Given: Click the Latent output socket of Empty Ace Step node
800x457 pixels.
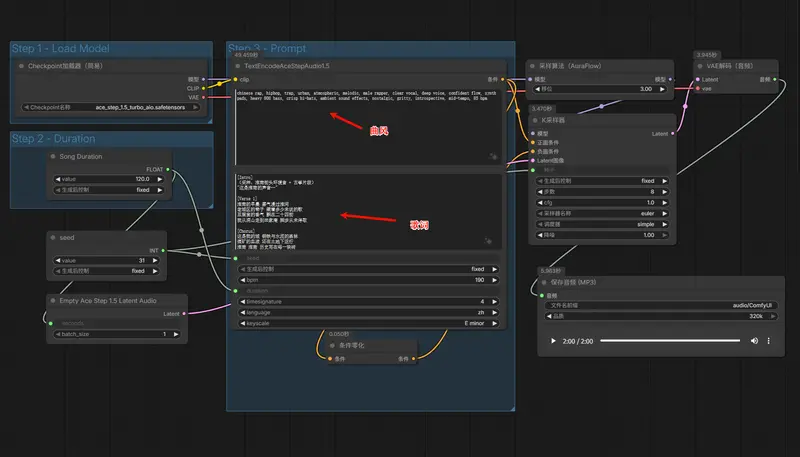Looking at the screenshot, I should pos(184,314).
